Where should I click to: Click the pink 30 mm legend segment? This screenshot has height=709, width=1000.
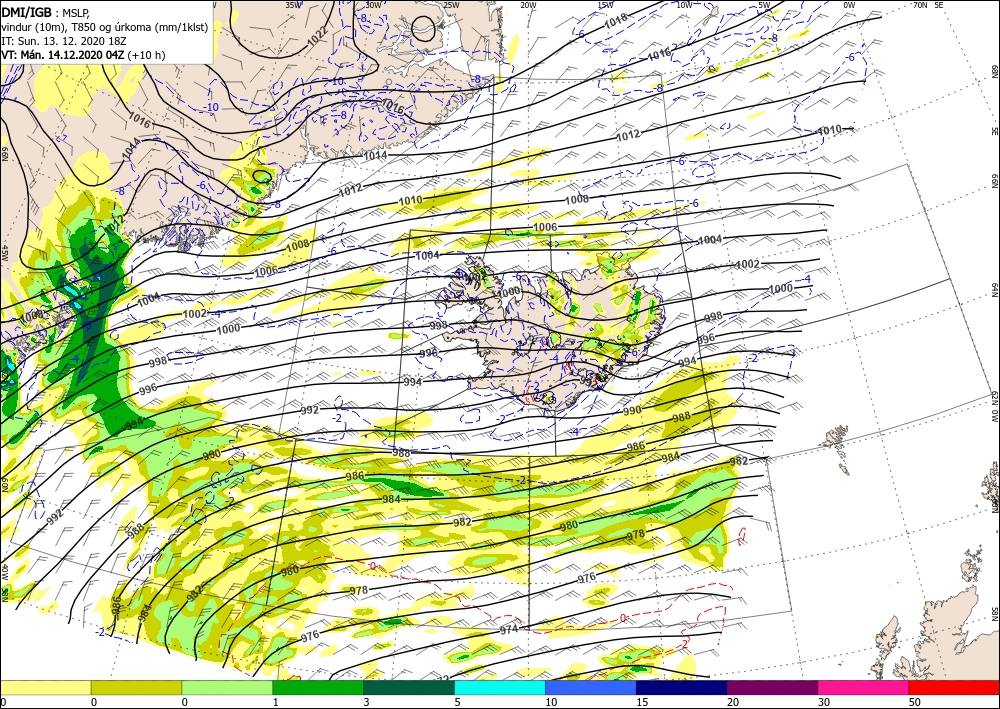864,687
